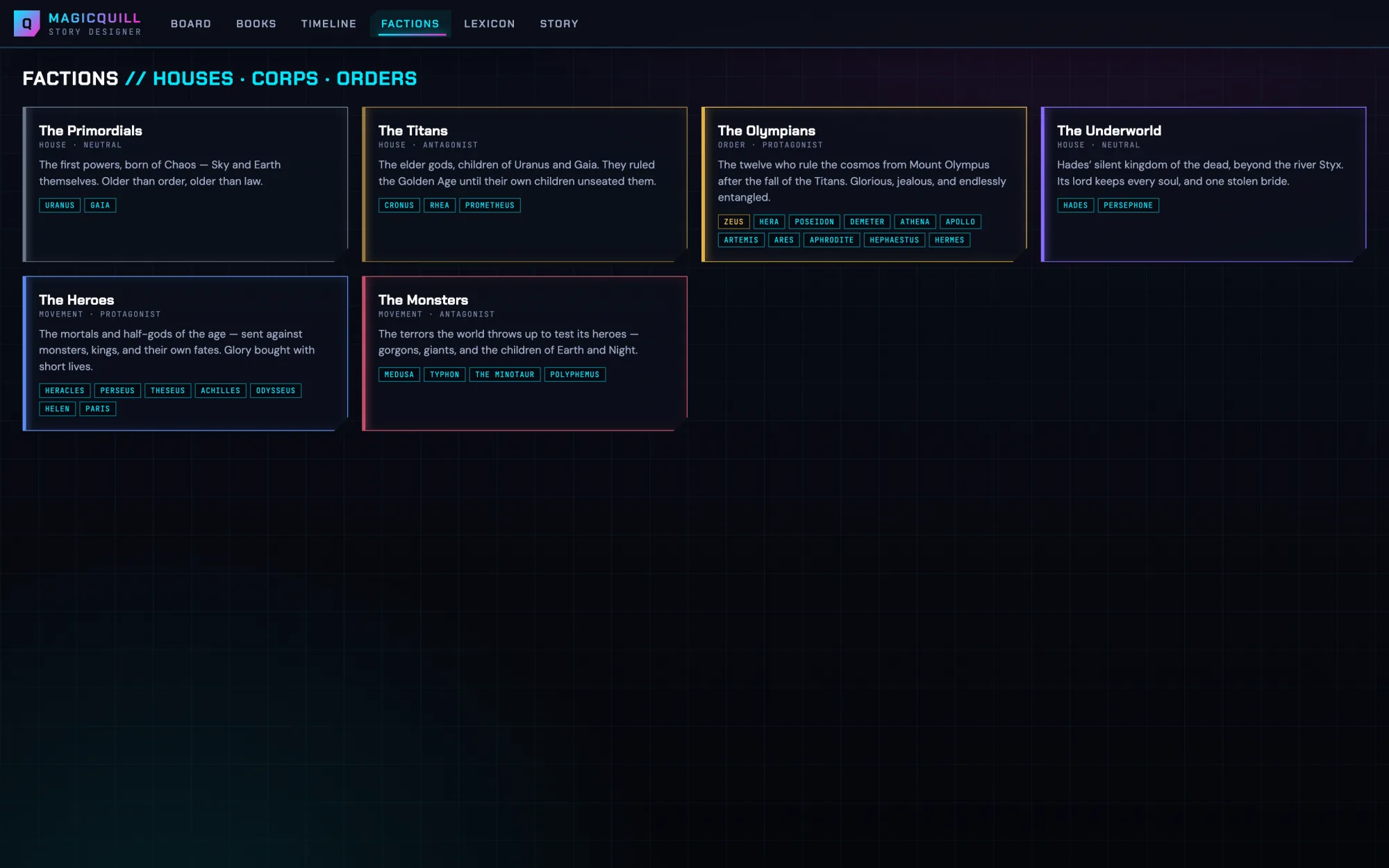Click the Athena tag in The Olympians
This screenshot has height=868, width=1389.
tap(915, 222)
